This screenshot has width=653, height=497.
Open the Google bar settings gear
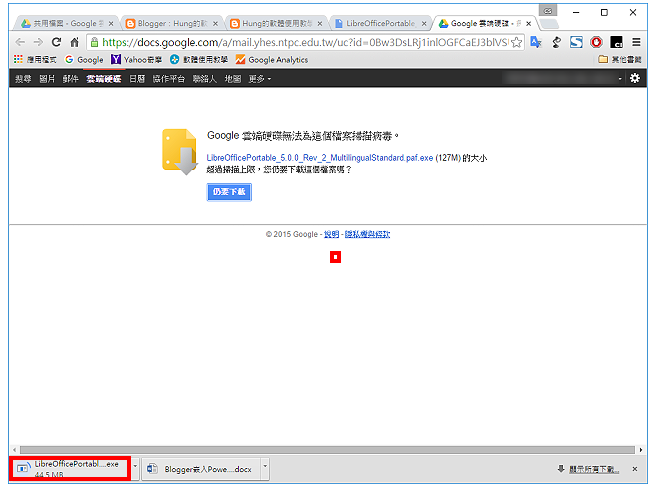point(635,78)
